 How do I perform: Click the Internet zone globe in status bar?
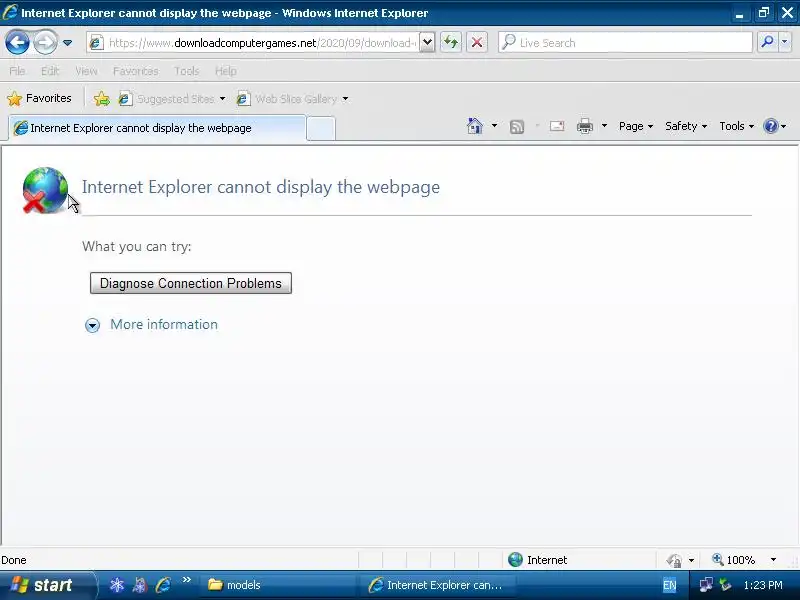[515, 560]
